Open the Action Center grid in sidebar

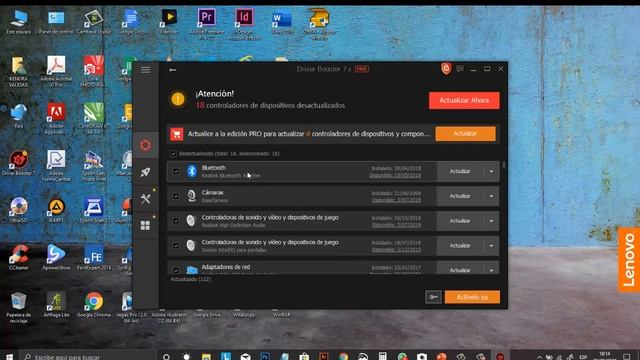pos(145,225)
